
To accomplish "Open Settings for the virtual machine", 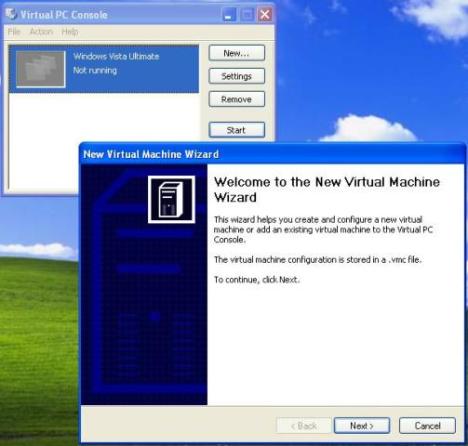I will pos(237,76).
